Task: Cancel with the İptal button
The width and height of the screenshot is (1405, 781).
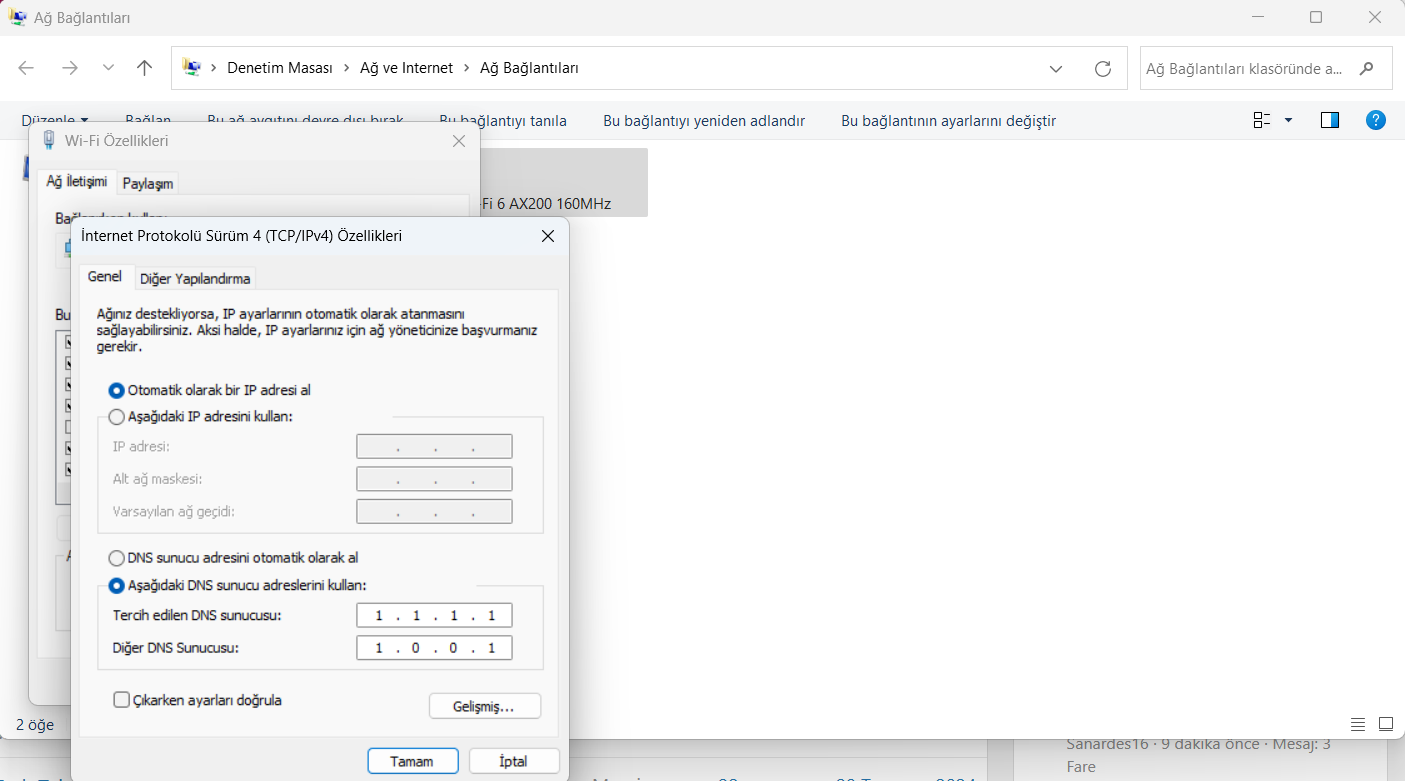Action: point(514,761)
